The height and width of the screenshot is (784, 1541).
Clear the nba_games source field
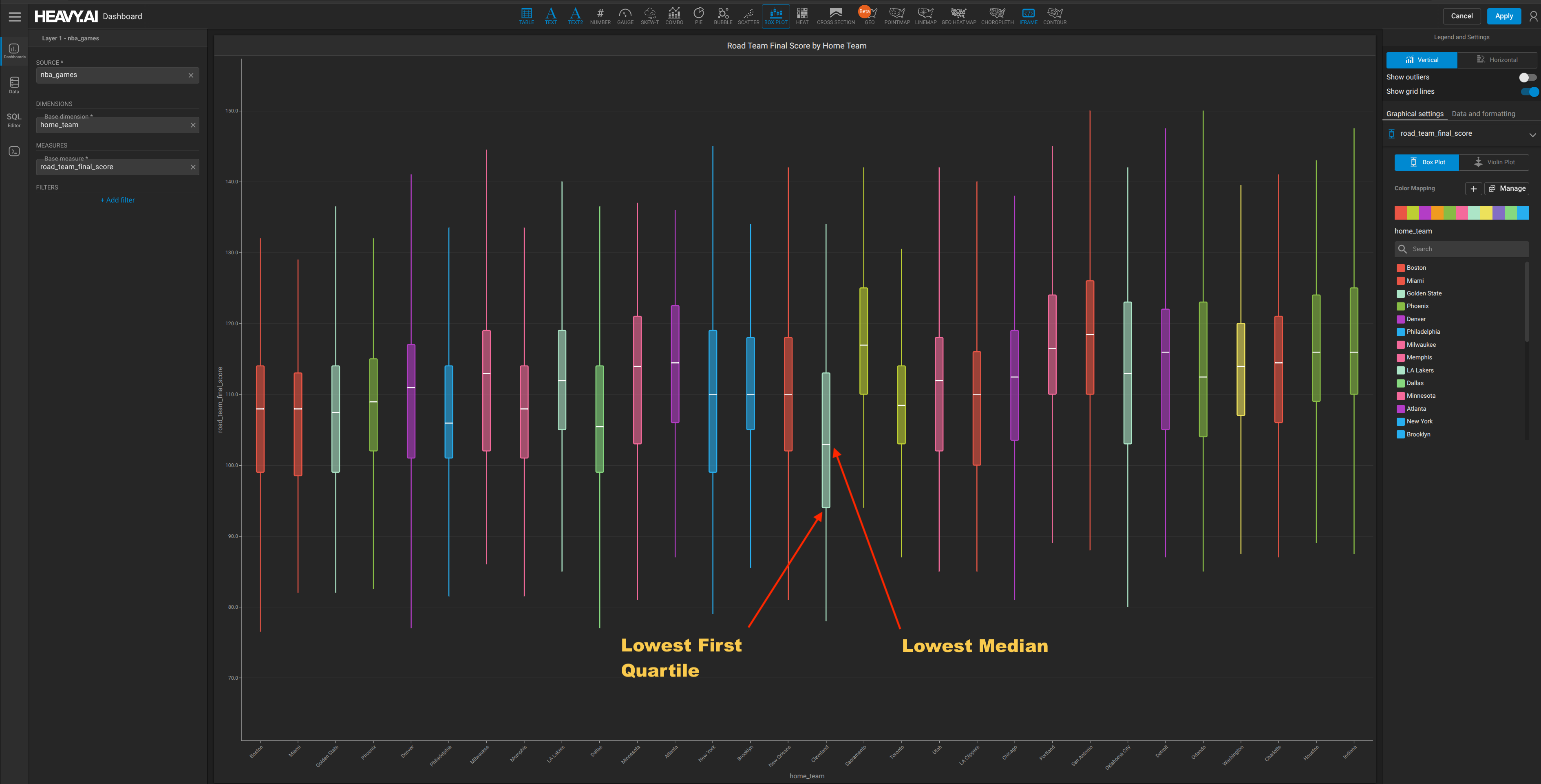[x=191, y=75]
